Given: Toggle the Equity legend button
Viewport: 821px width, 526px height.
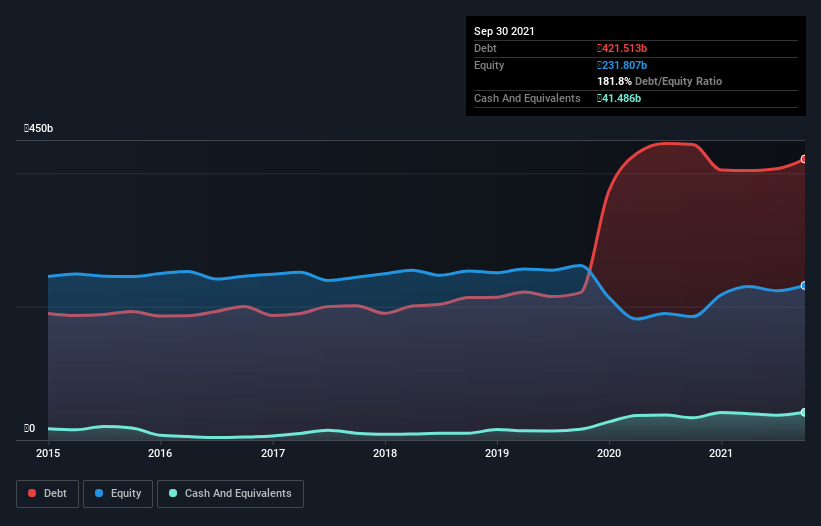Looking at the screenshot, I should 118,494.
